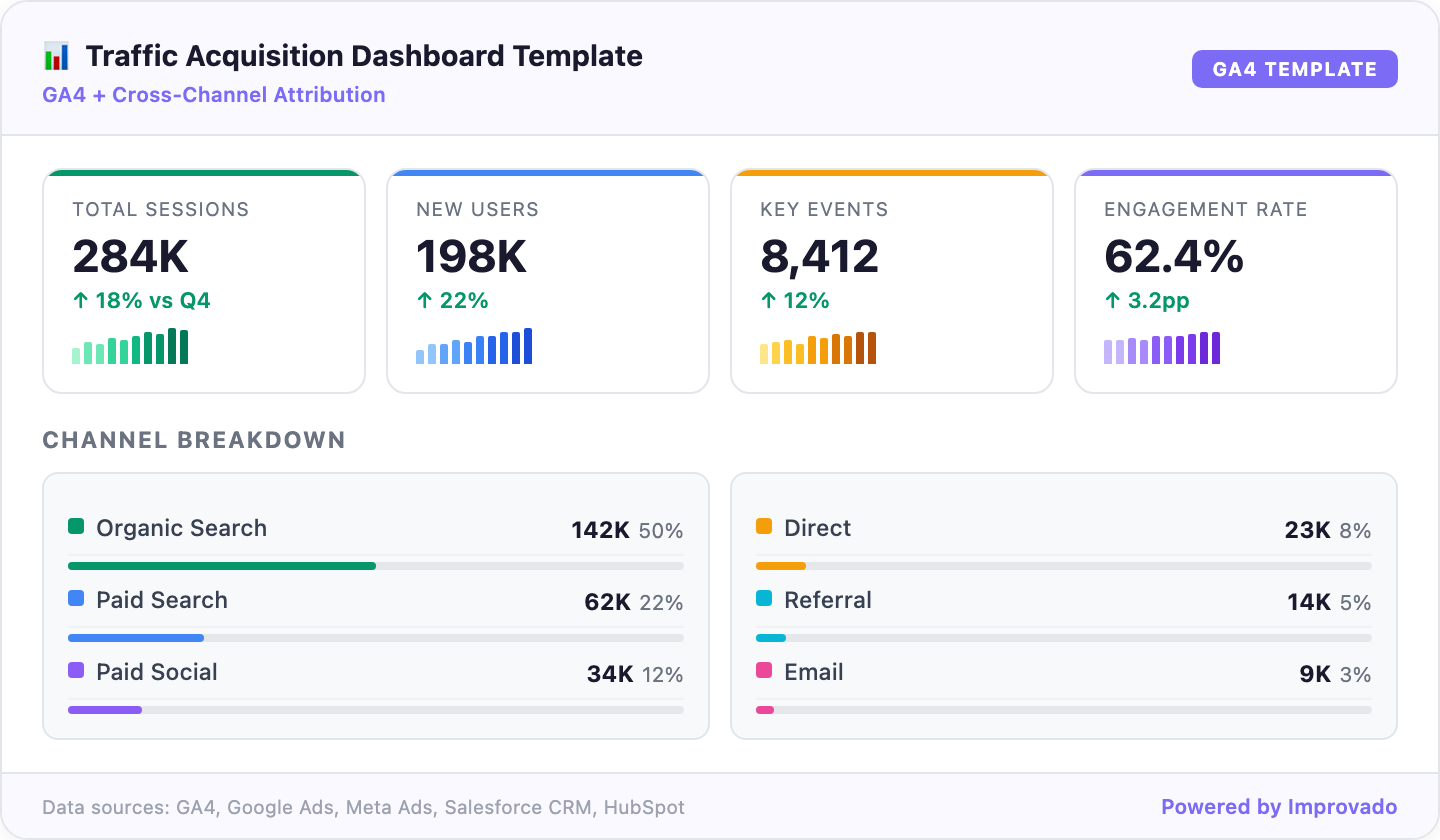Click the Organic Search progress bar
1440x840 pixels.
pos(221,565)
